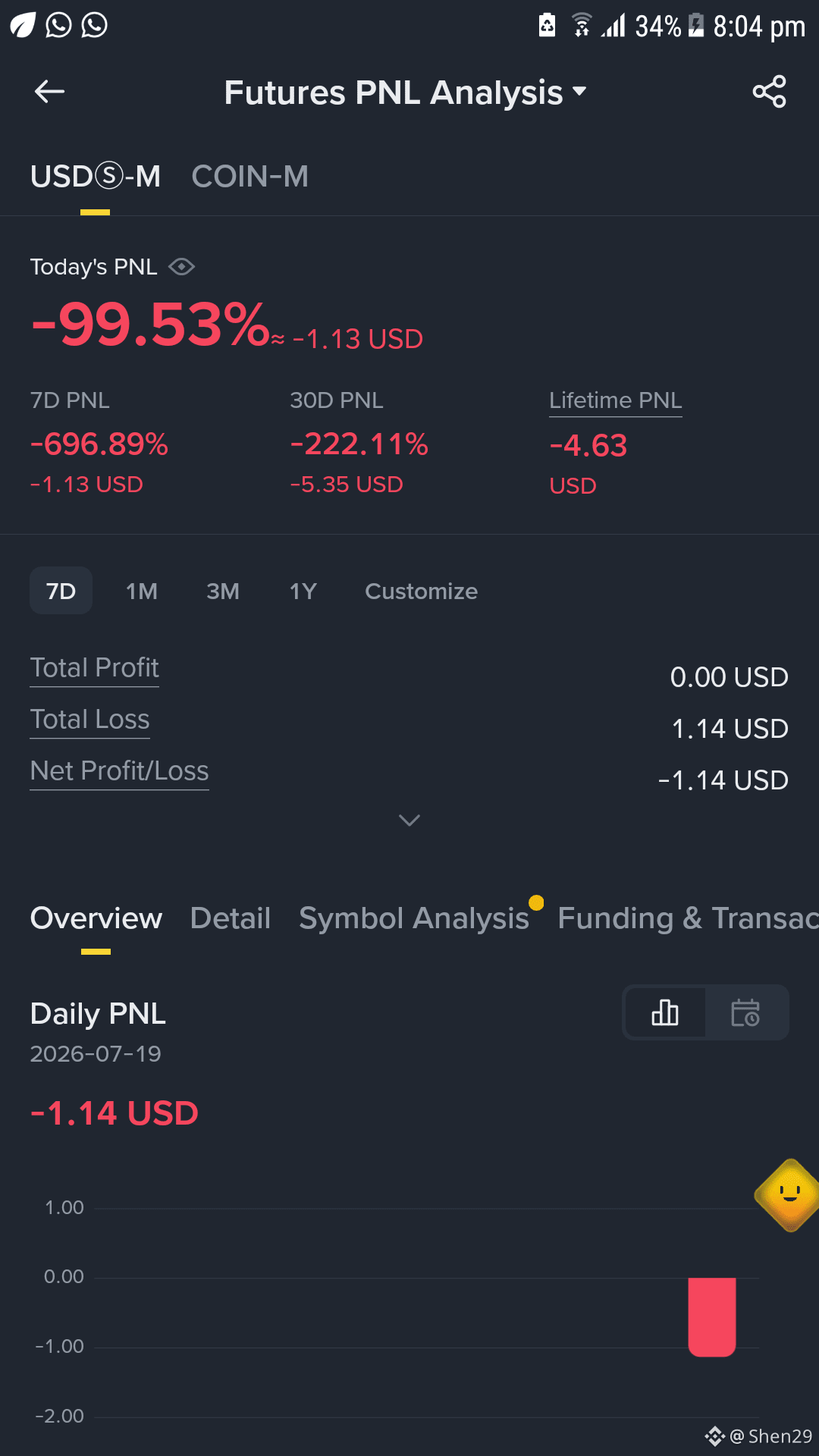
Task: Select the 1M time range
Action: [142, 591]
